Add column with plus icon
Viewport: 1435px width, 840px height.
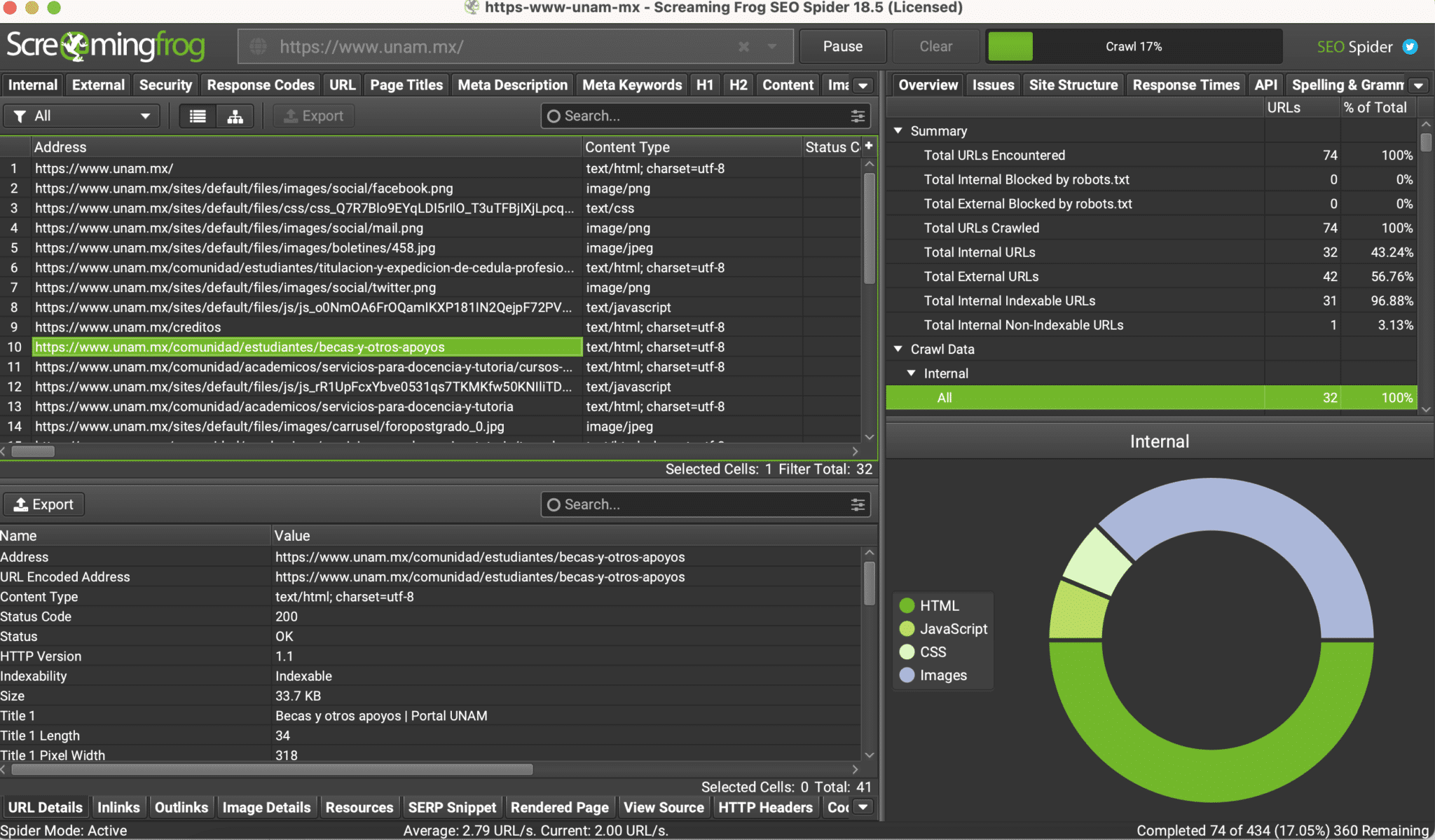coord(869,146)
